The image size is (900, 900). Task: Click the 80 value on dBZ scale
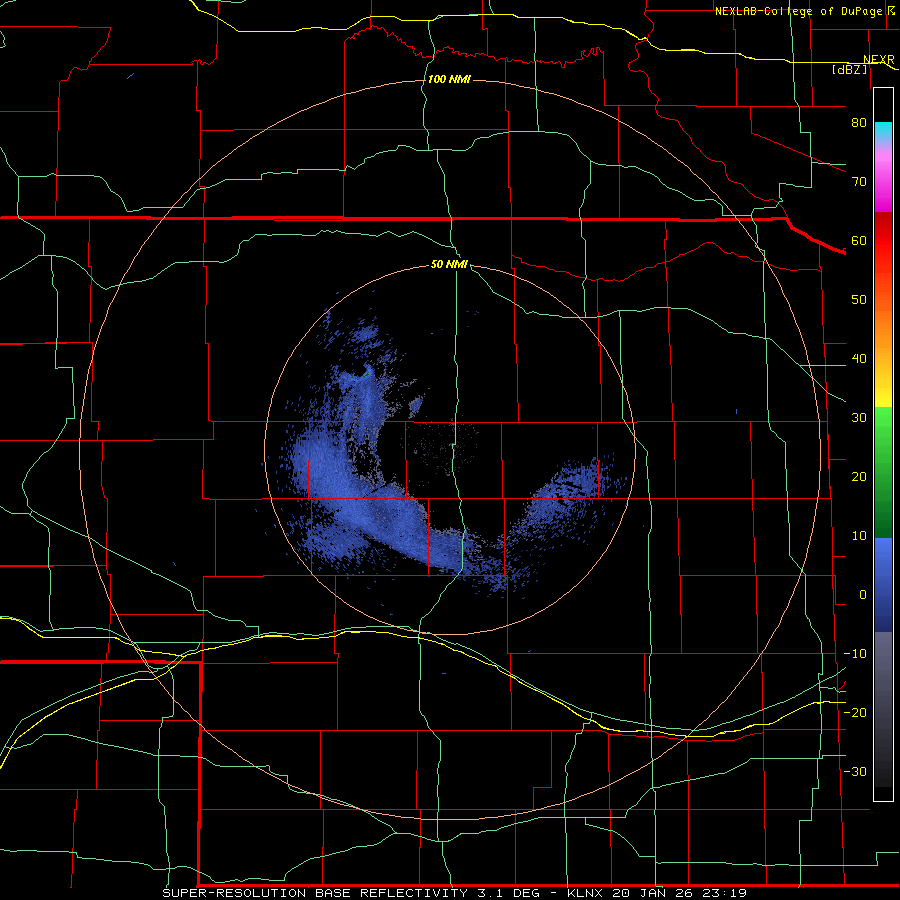coord(859,123)
